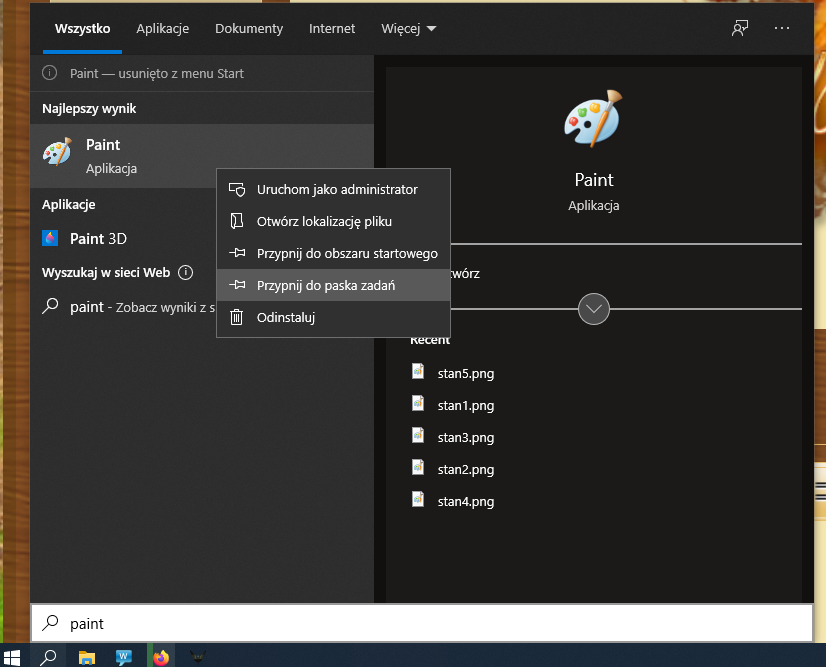
Task: Open Firefox from the taskbar
Action: coord(161,658)
